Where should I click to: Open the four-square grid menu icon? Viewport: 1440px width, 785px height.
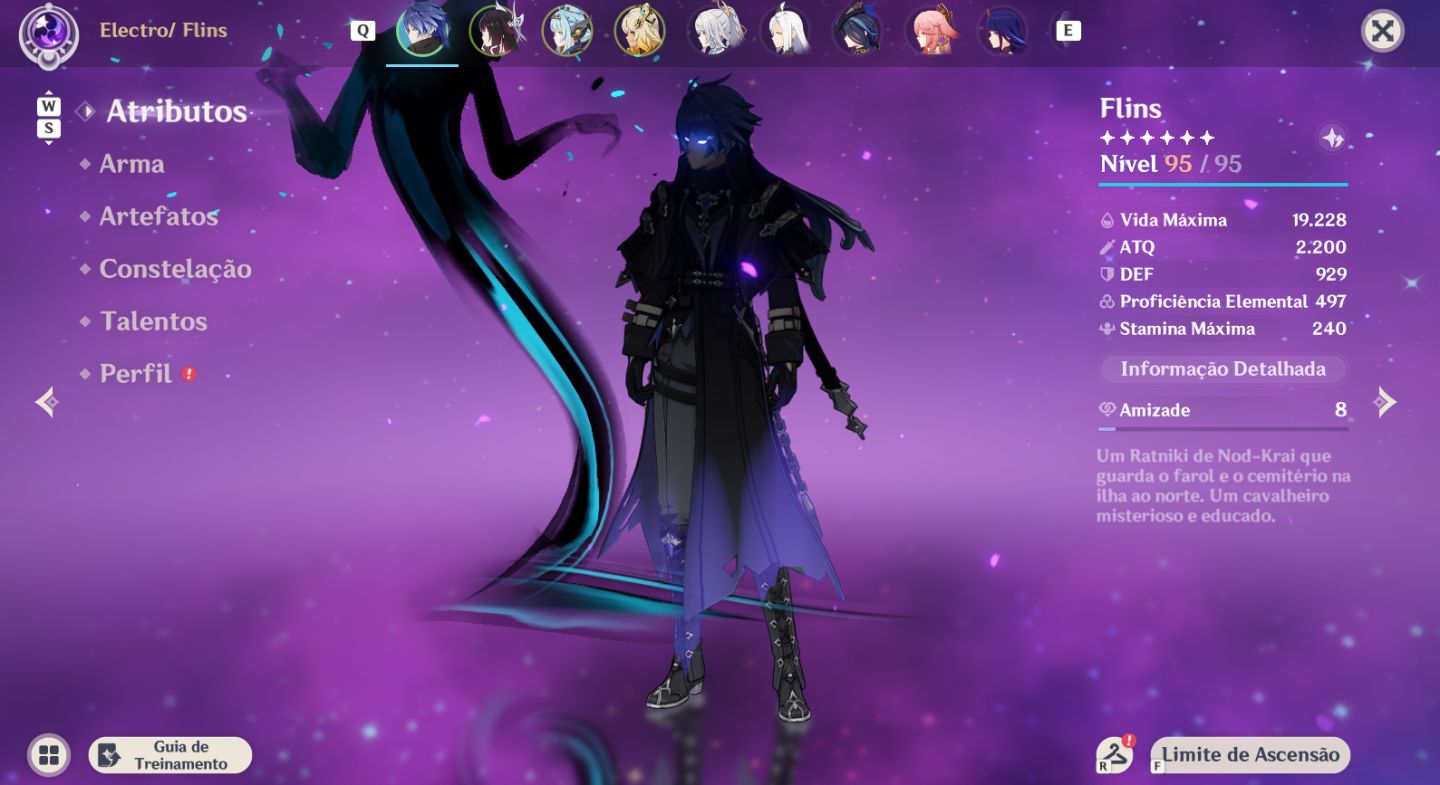point(49,755)
